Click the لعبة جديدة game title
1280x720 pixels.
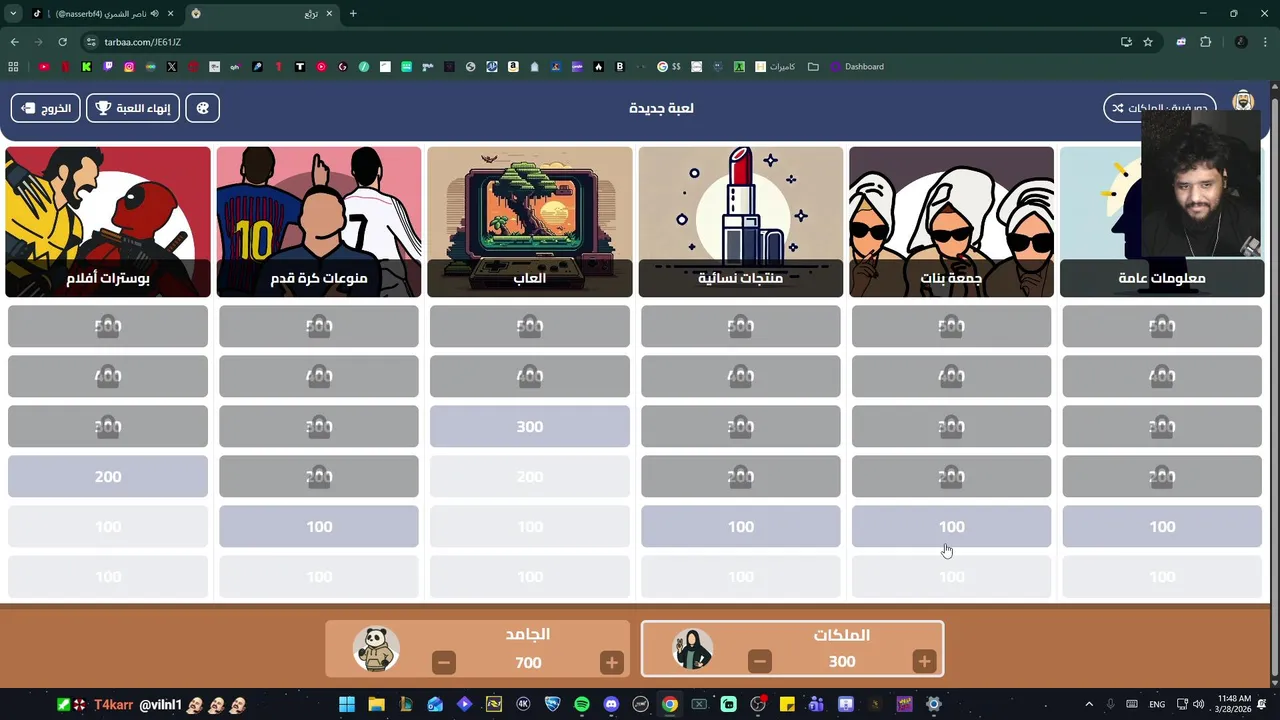[x=661, y=108]
